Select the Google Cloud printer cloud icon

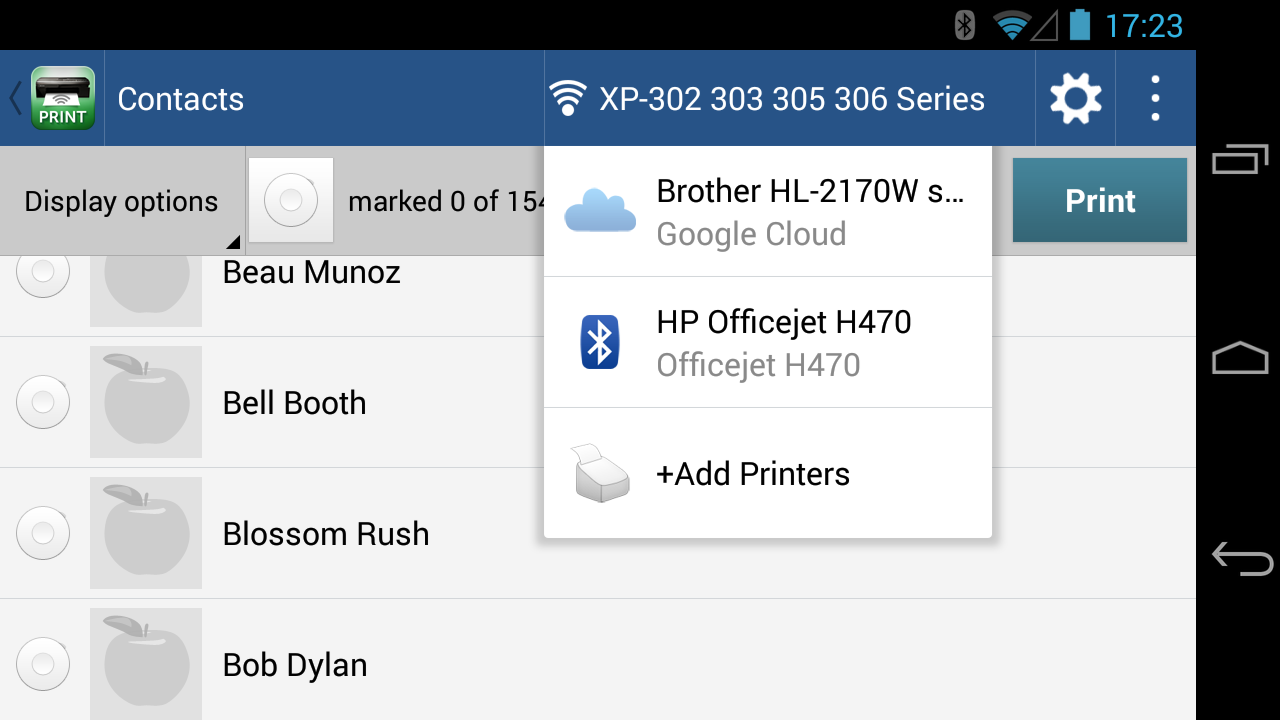point(600,209)
